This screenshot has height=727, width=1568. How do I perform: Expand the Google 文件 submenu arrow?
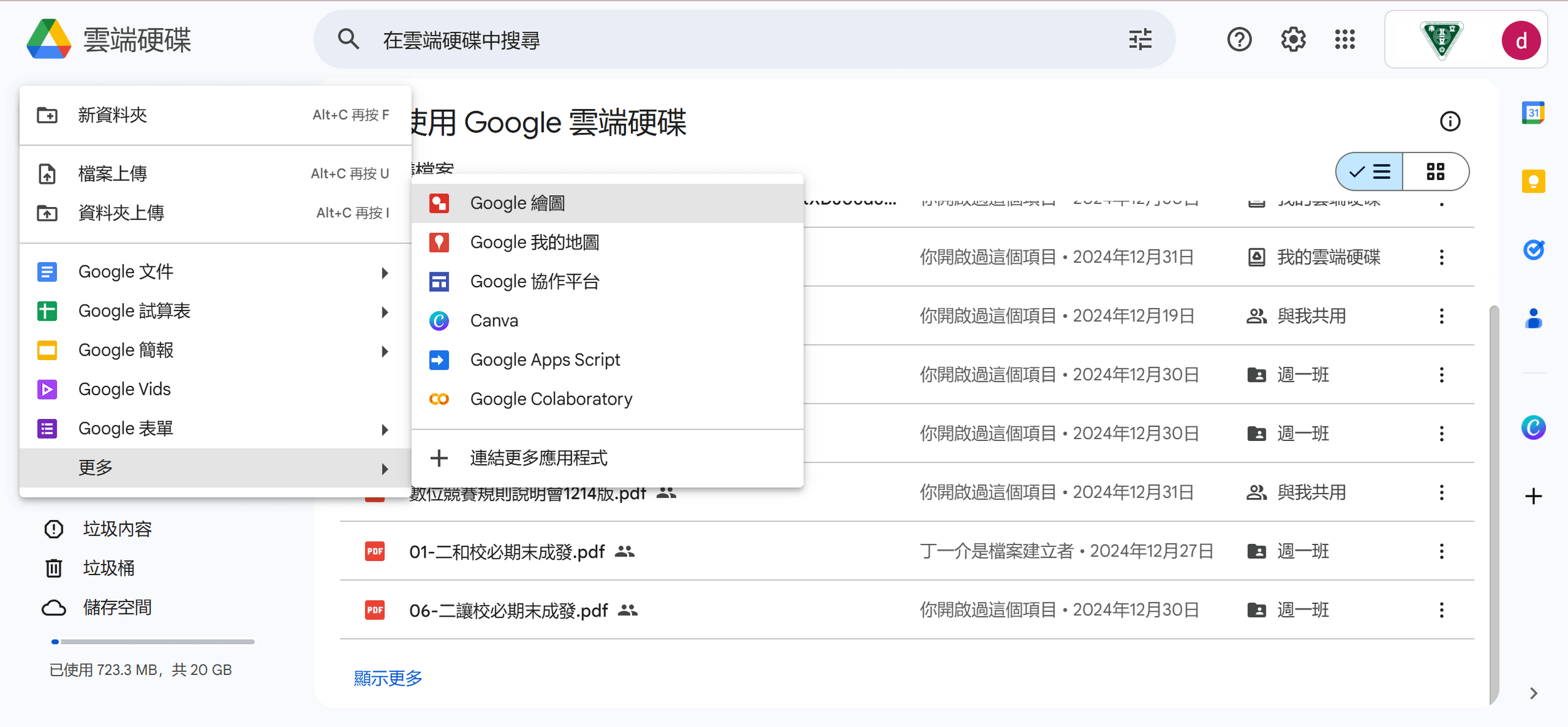pos(384,273)
